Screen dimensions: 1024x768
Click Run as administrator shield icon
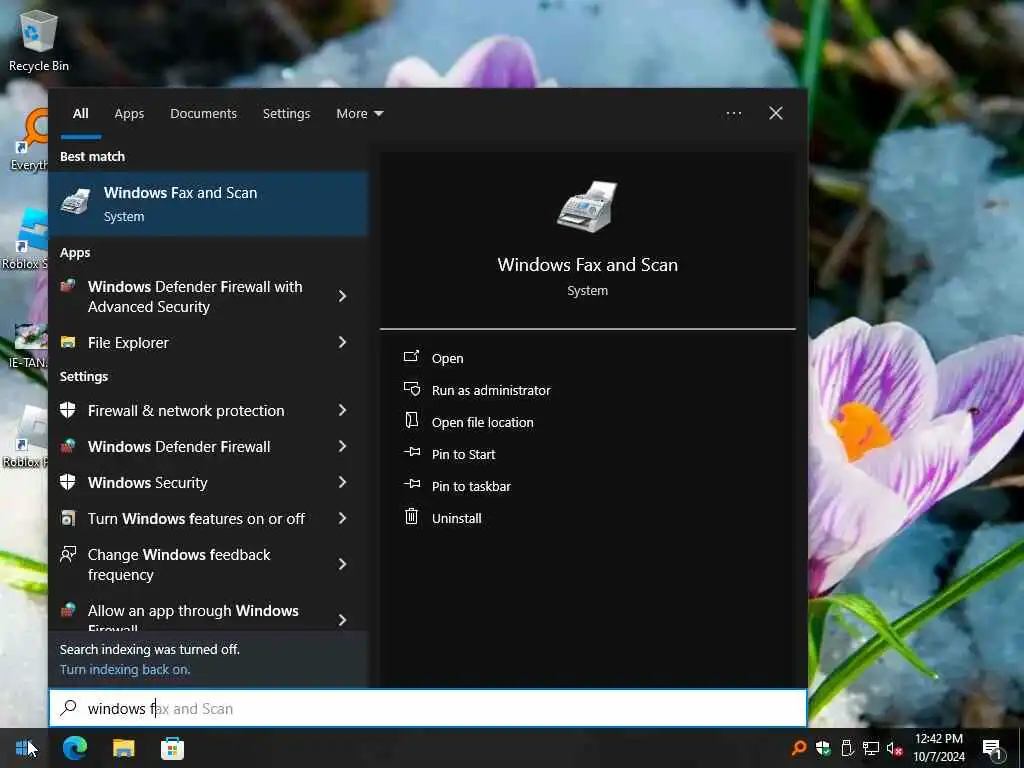411,389
